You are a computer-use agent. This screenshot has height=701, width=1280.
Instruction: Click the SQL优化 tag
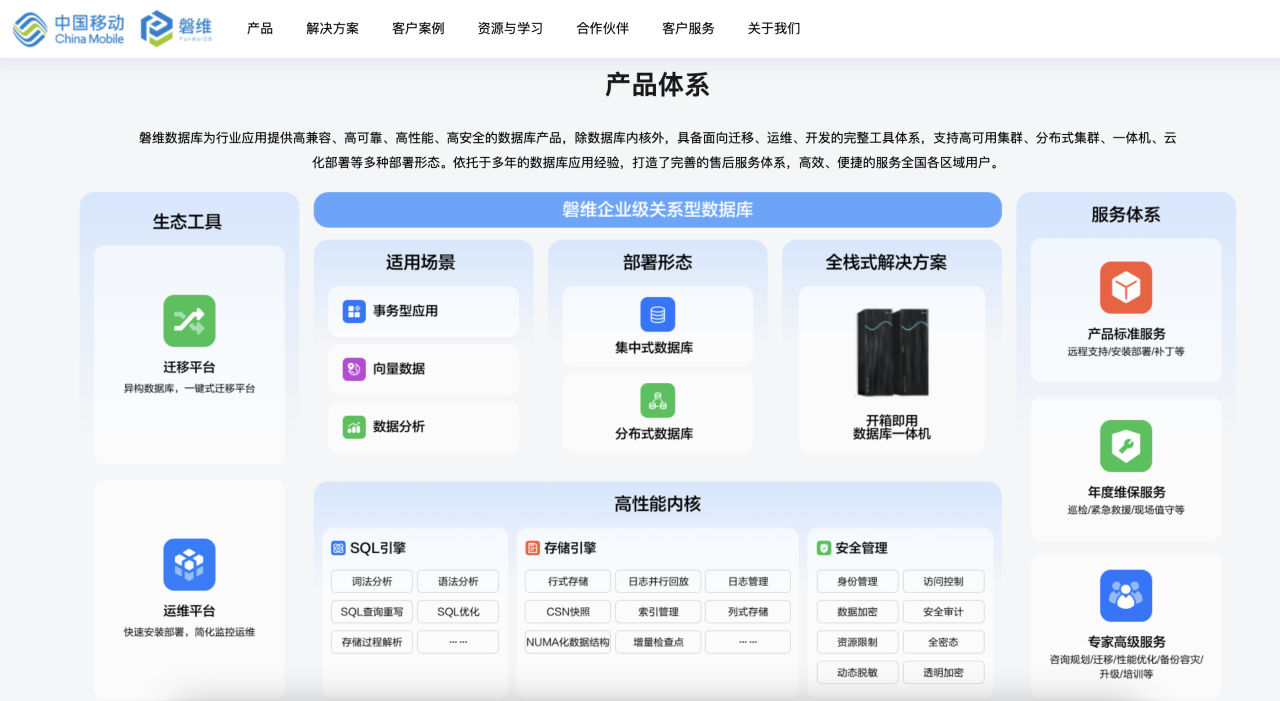458,612
